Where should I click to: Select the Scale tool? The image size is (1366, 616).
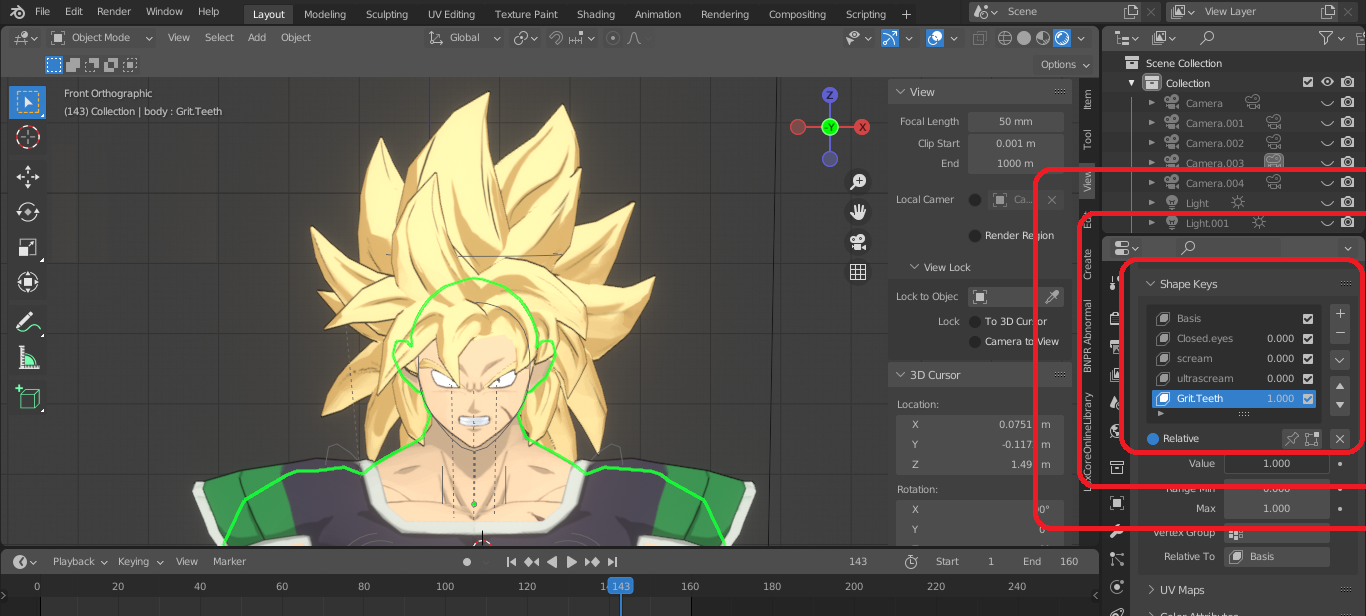pos(28,247)
